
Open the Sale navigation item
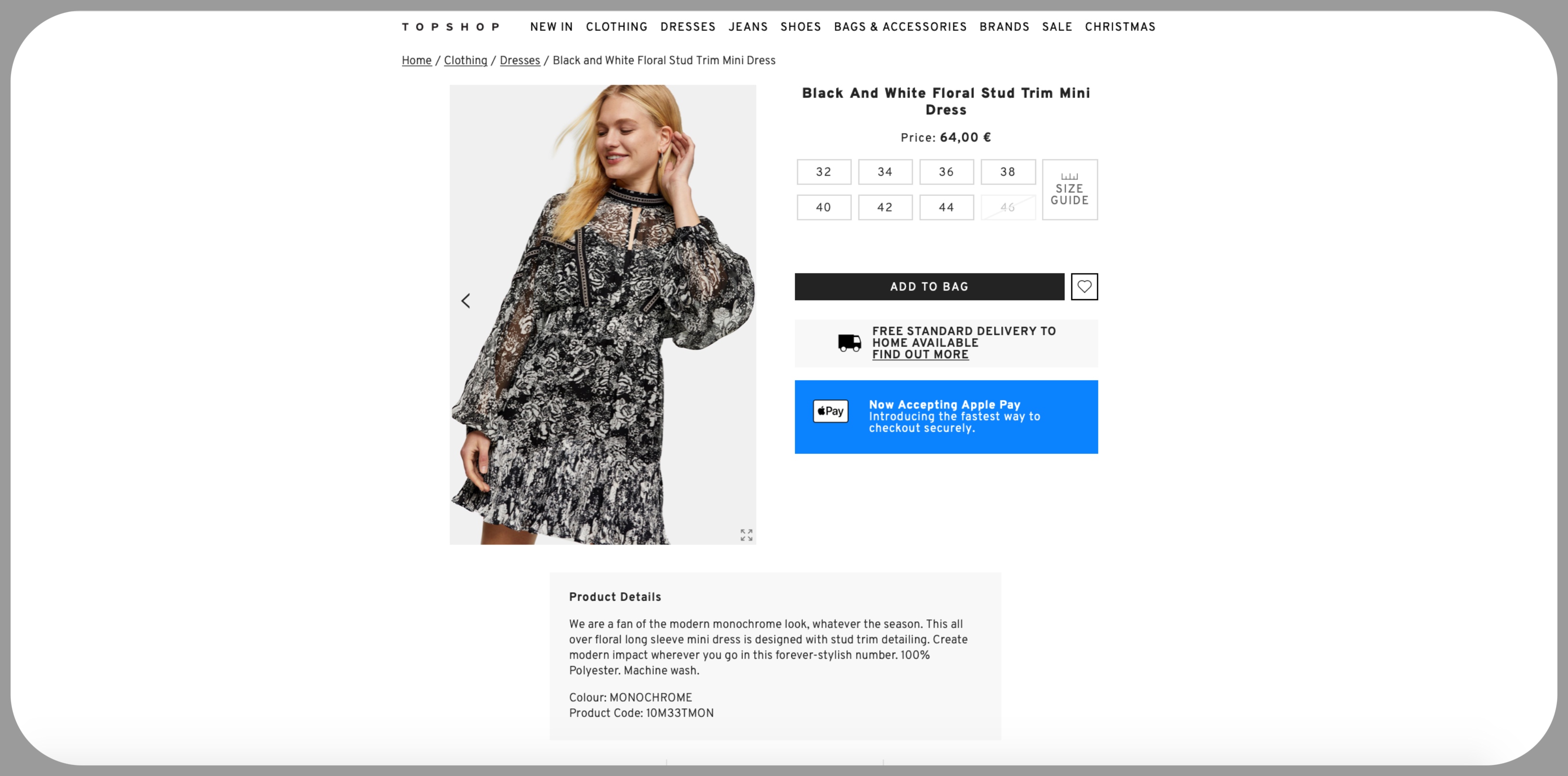click(1057, 27)
